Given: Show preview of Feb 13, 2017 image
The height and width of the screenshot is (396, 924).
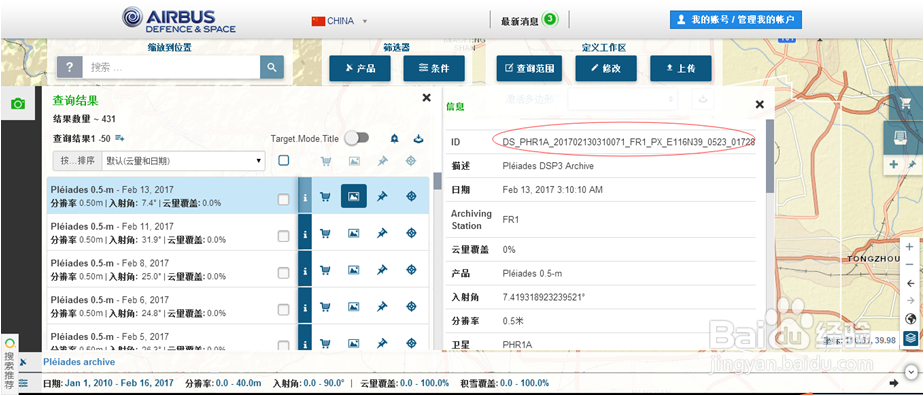Looking at the screenshot, I should (354, 196).
